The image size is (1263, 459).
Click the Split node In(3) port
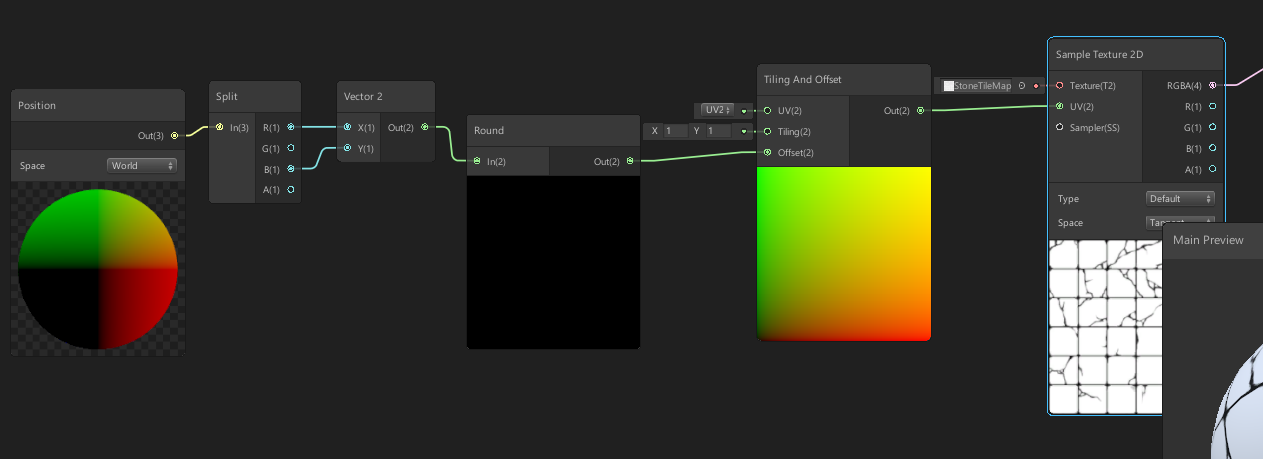pos(220,127)
